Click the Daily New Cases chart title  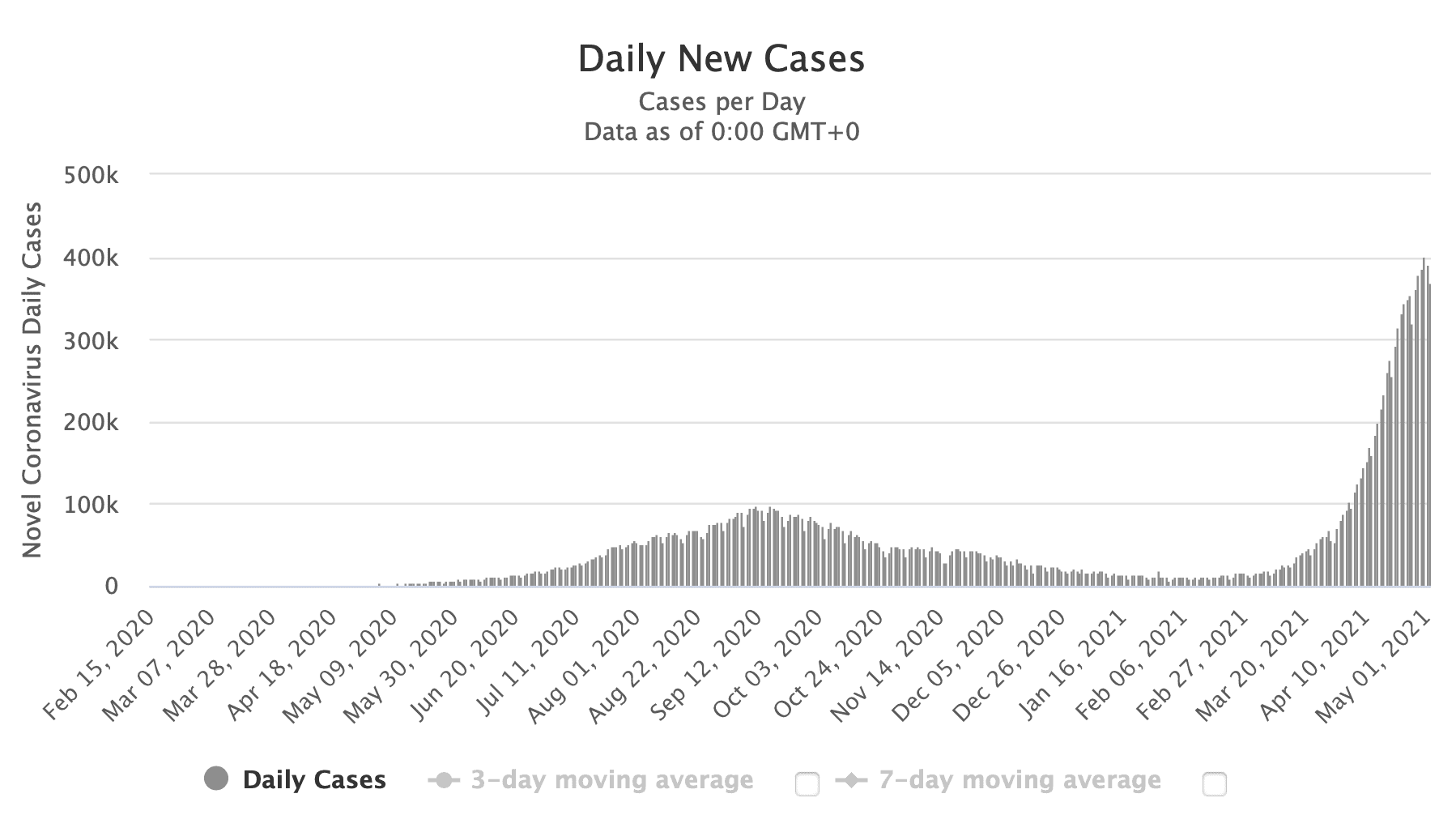(721, 59)
